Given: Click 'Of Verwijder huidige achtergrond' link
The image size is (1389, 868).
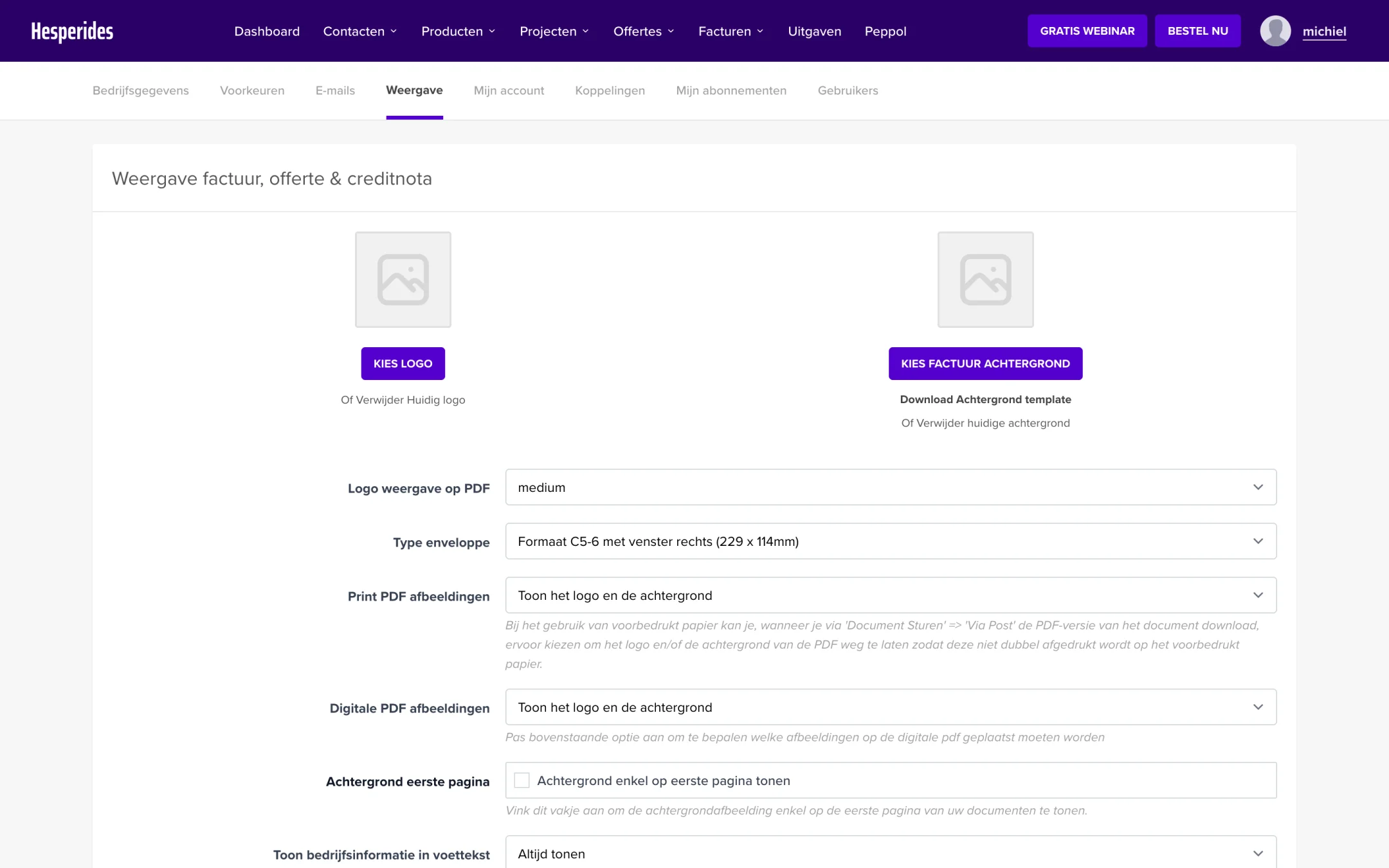Looking at the screenshot, I should (x=986, y=423).
